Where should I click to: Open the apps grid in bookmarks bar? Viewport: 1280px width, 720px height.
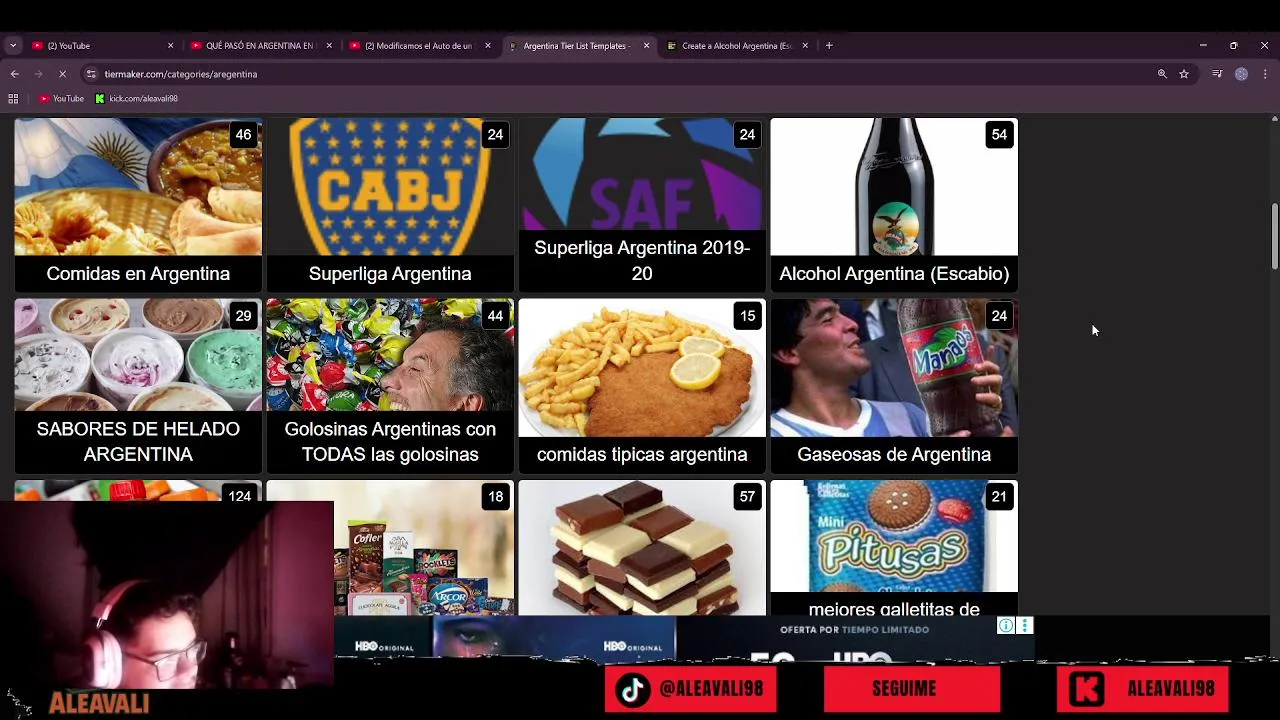pos(13,98)
